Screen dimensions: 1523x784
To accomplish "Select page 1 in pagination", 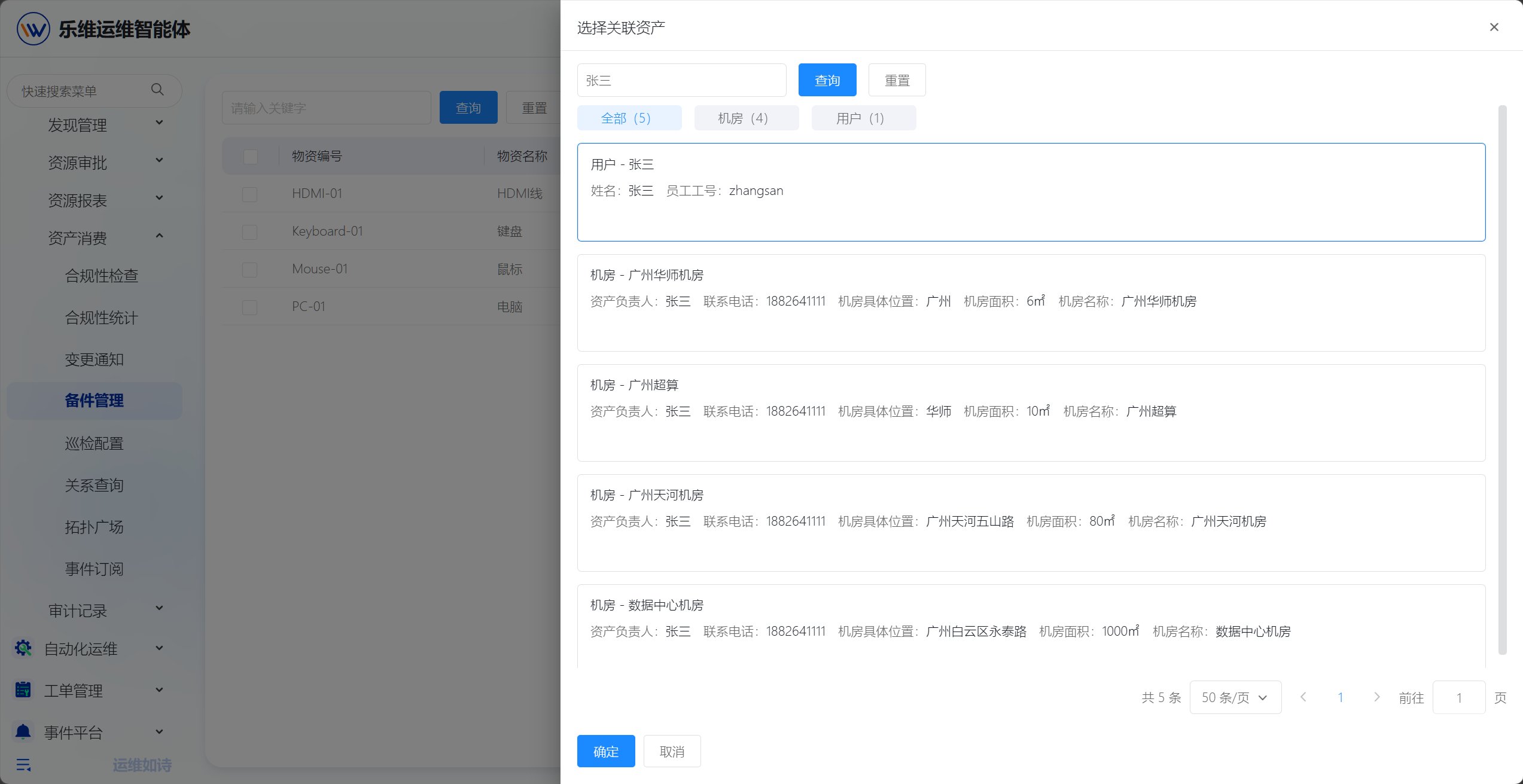I will click(1340, 697).
